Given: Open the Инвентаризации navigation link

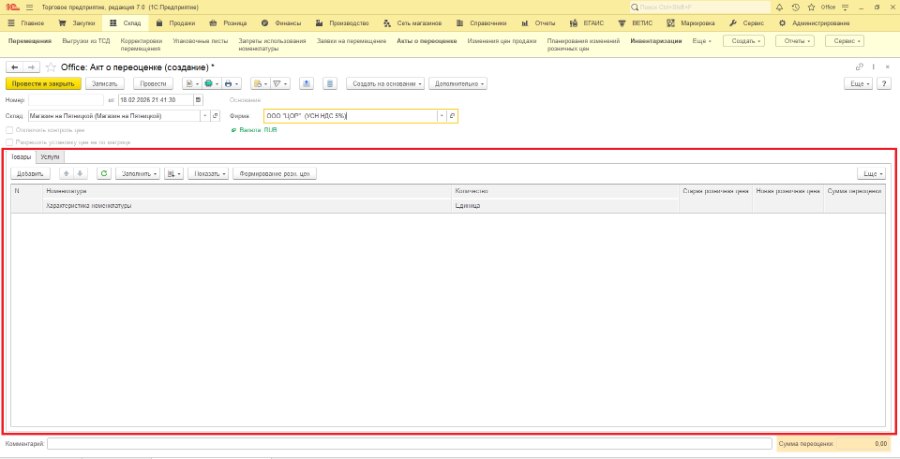Looking at the screenshot, I should click(x=656, y=41).
